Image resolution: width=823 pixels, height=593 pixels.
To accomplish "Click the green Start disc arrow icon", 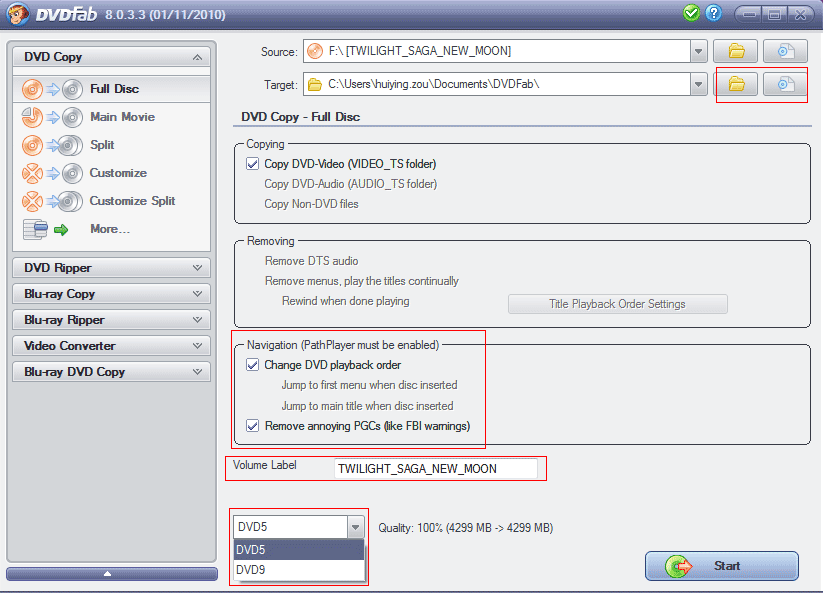I will (x=678, y=566).
